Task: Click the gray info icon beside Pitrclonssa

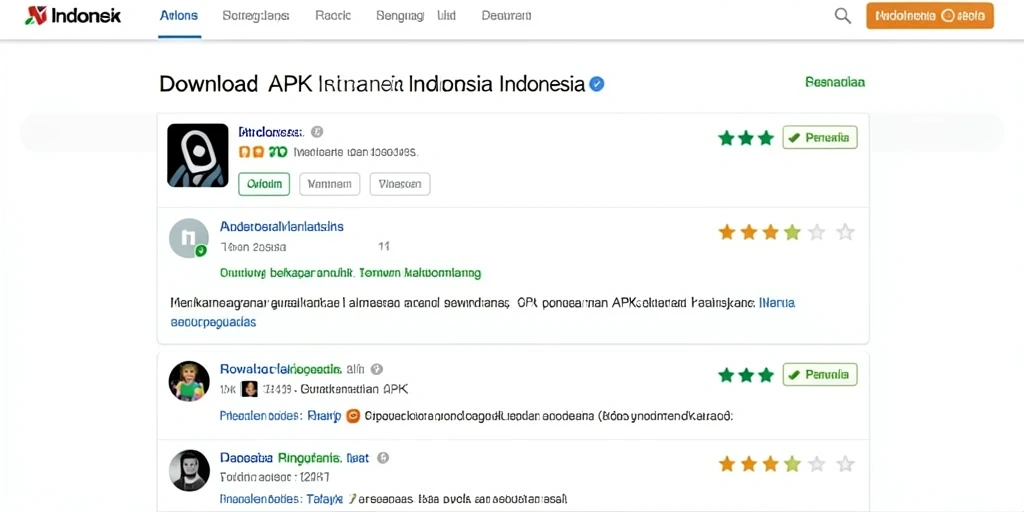Action: (317, 132)
